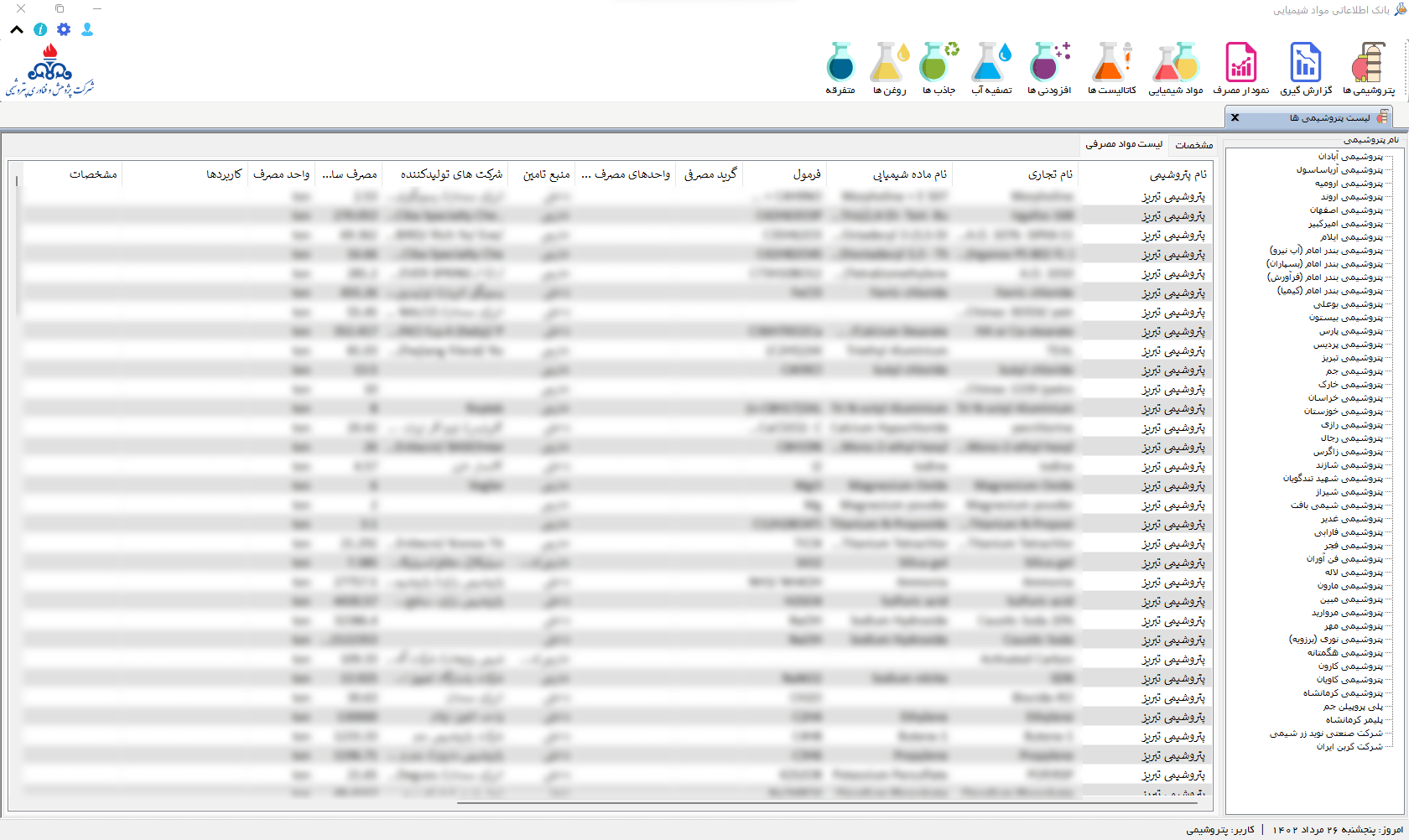Select پتروشیمی جم in the tree
The height and width of the screenshot is (840, 1409).
(x=1354, y=371)
